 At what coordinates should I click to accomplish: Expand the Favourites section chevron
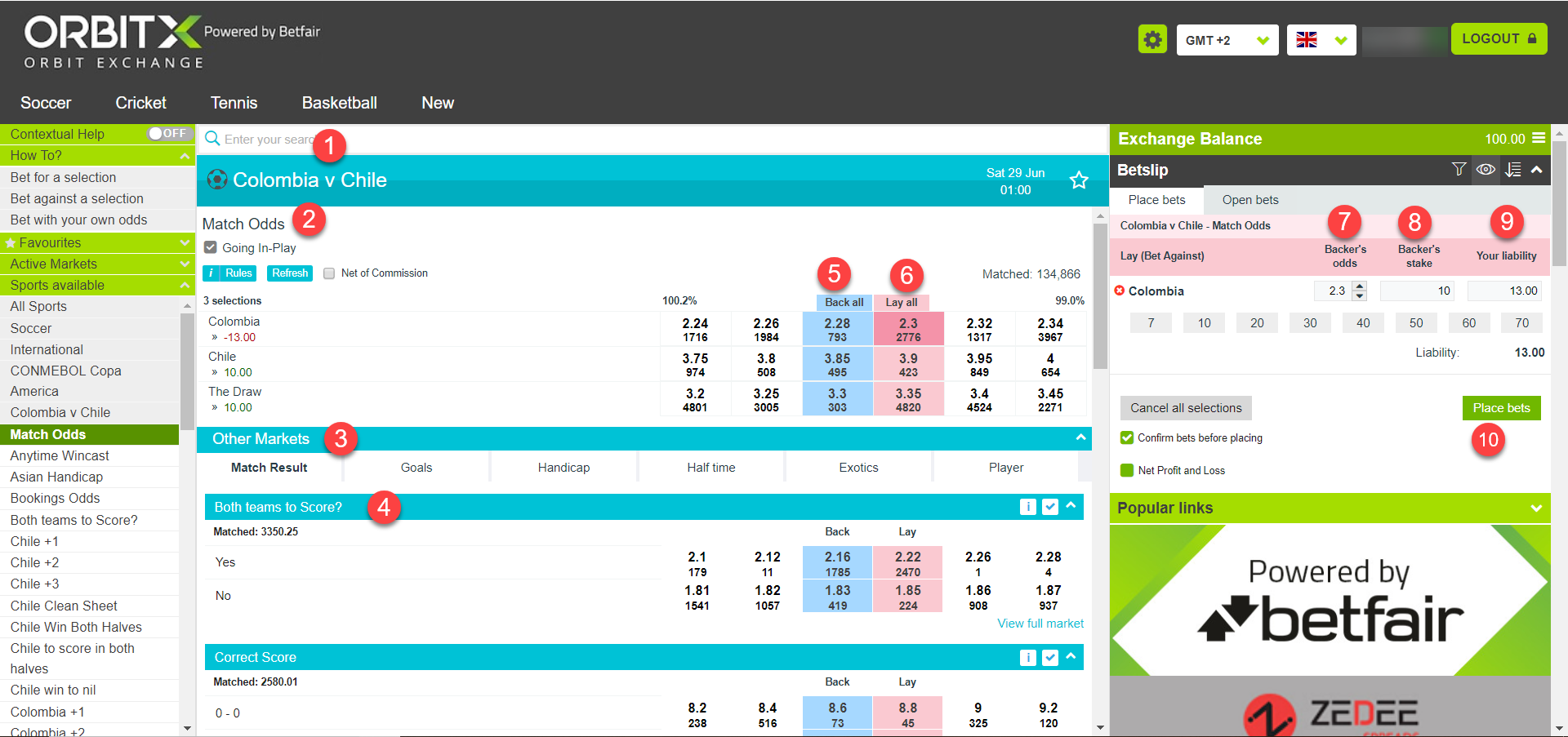(x=185, y=242)
